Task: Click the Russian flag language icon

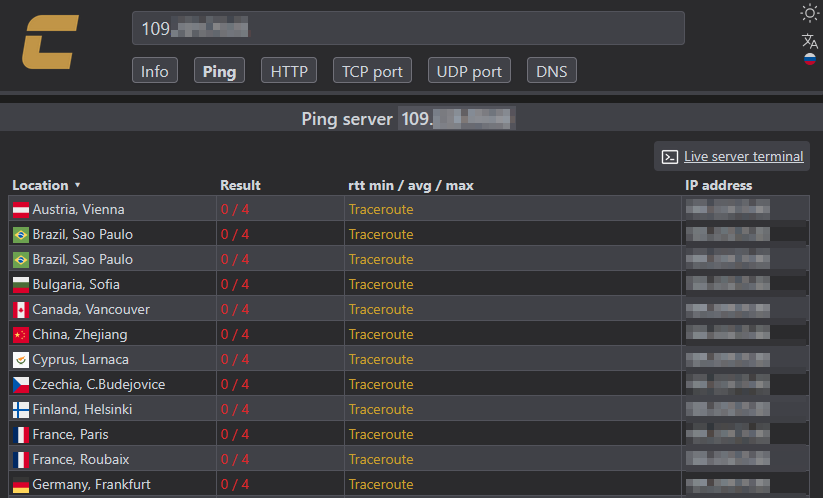Action: 810,60
